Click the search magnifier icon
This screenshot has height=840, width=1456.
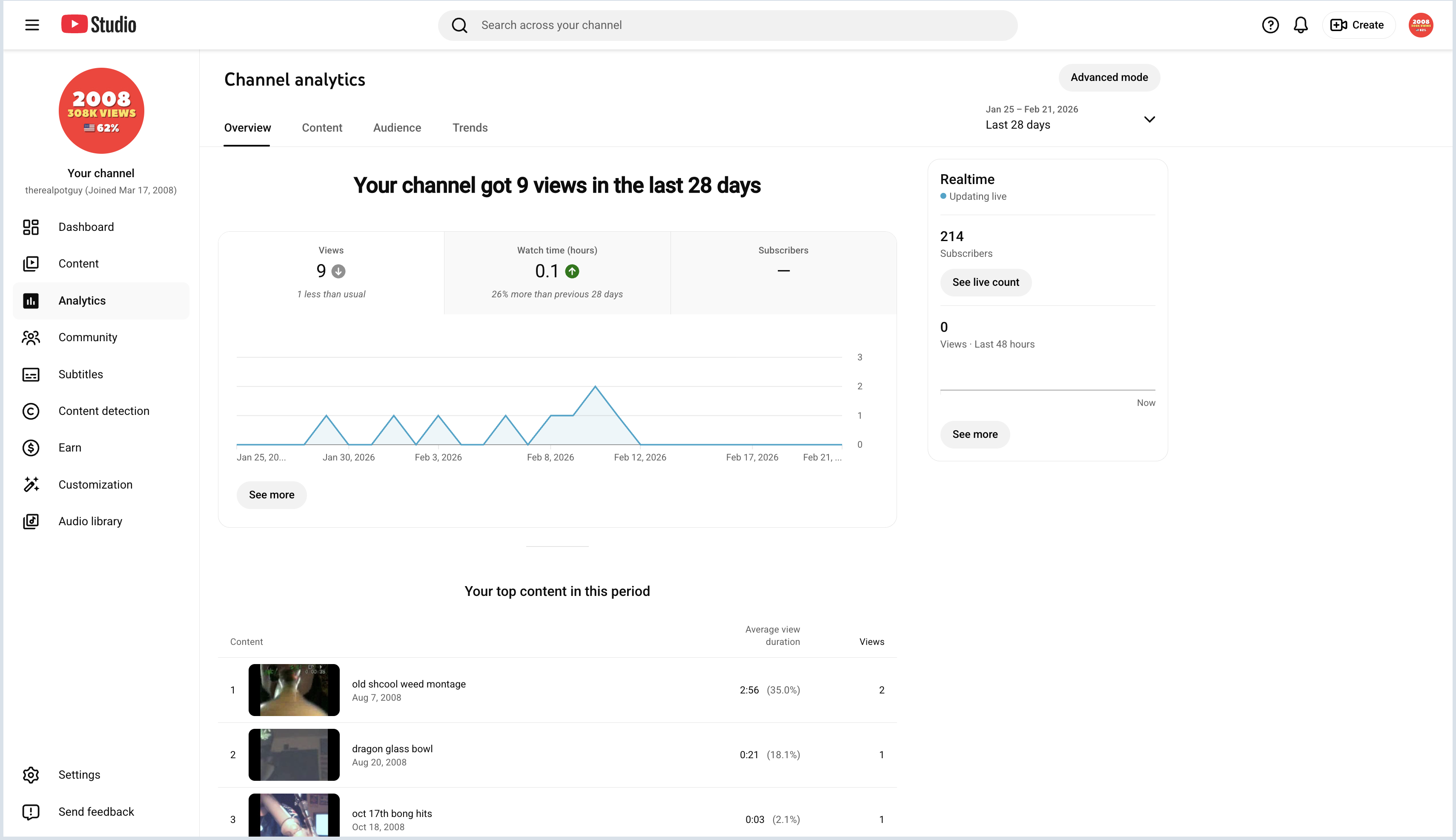(x=459, y=26)
